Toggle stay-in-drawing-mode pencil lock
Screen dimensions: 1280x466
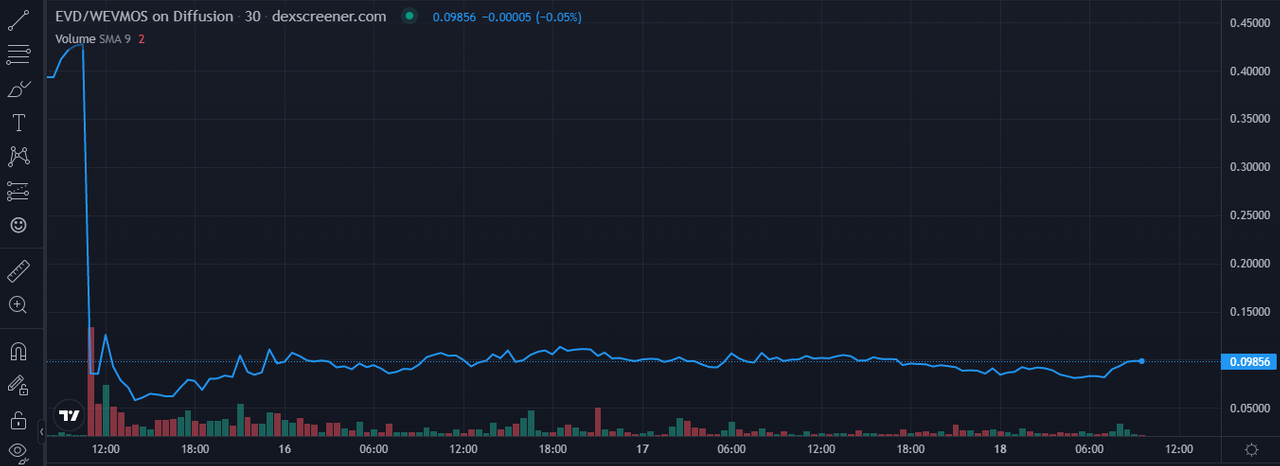pyautogui.click(x=18, y=385)
